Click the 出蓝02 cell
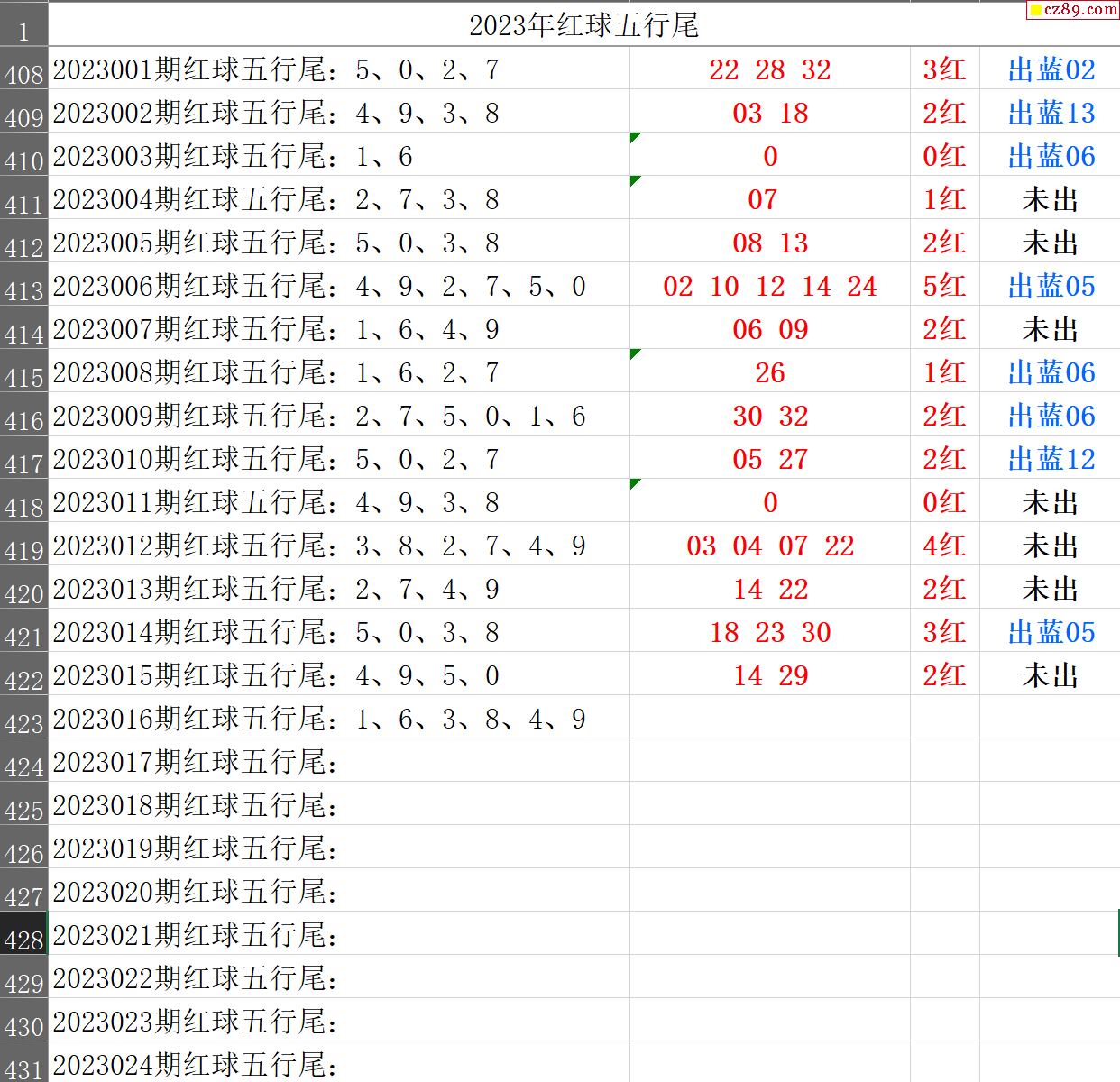This screenshot has height=1082, width=1120. (1051, 69)
